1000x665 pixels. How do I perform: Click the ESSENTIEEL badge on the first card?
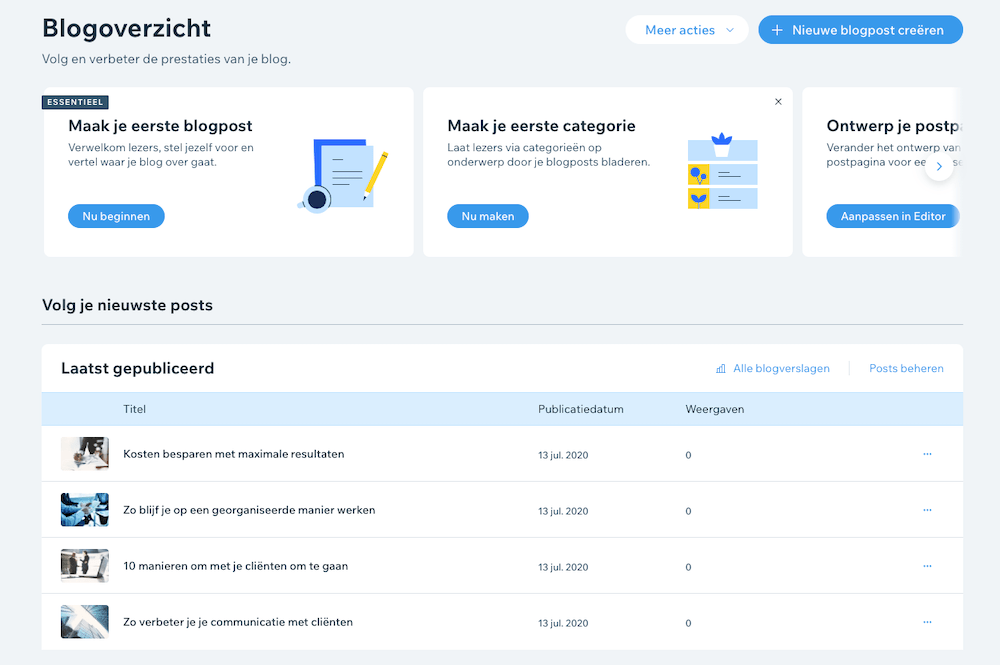pos(75,101)
